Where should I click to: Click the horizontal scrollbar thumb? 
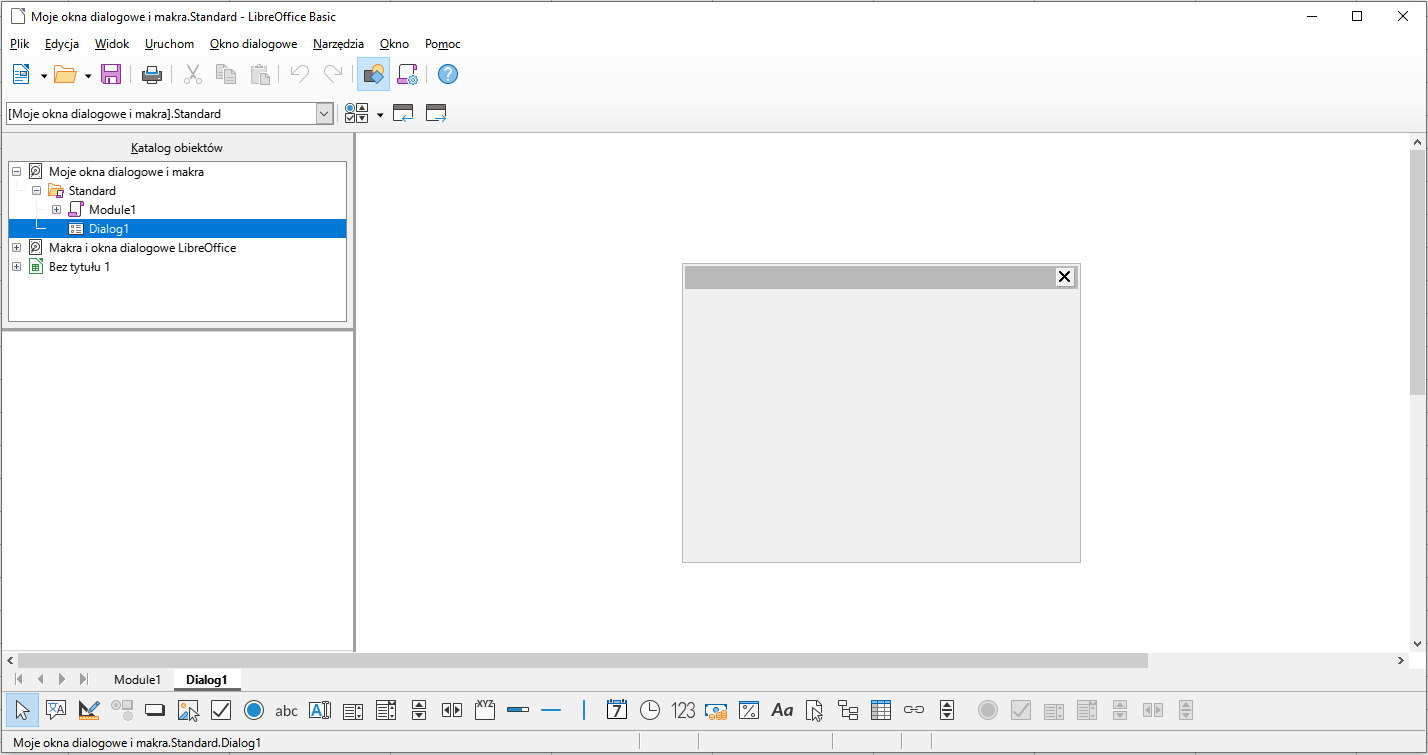click(583, 661)
